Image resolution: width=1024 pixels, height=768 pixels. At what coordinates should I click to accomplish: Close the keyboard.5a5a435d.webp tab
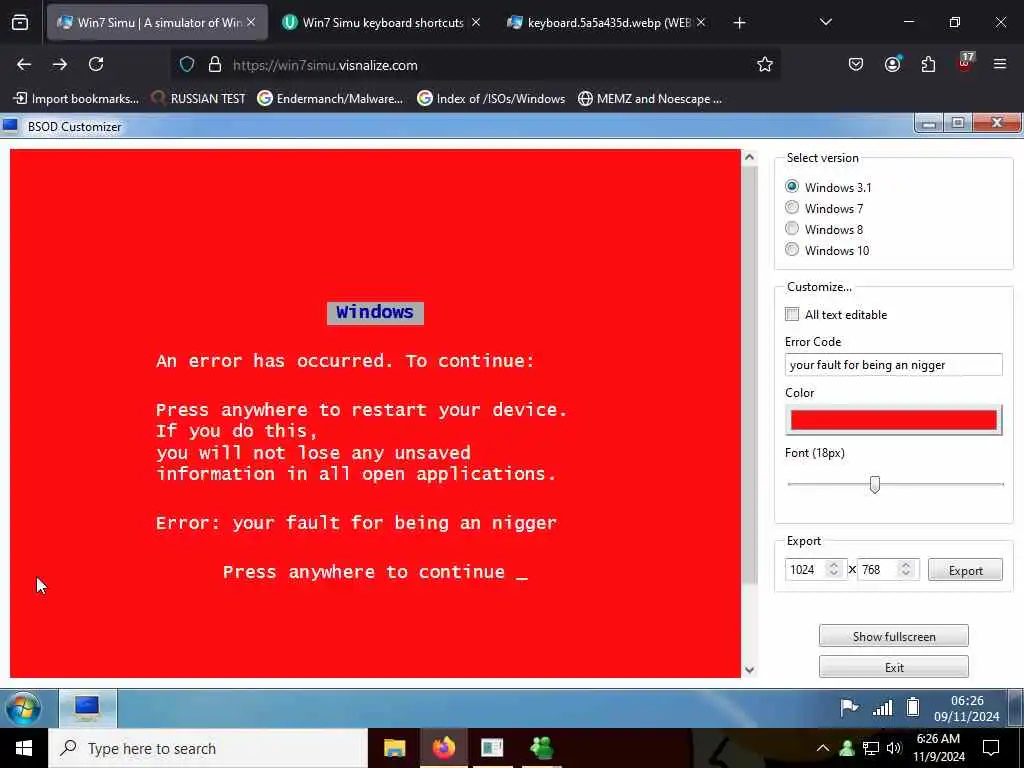pos(701,22)
